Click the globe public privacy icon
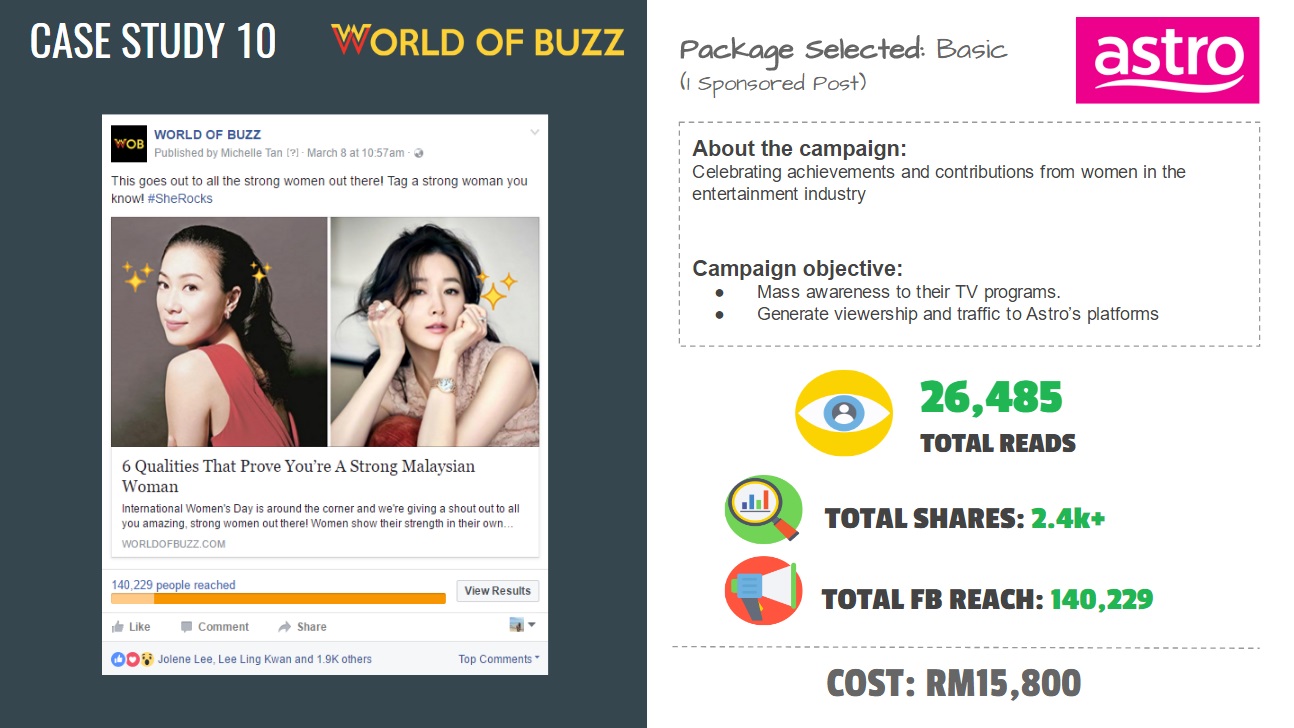The height and width of the screenshot is (728, 1294). [419, 153]
